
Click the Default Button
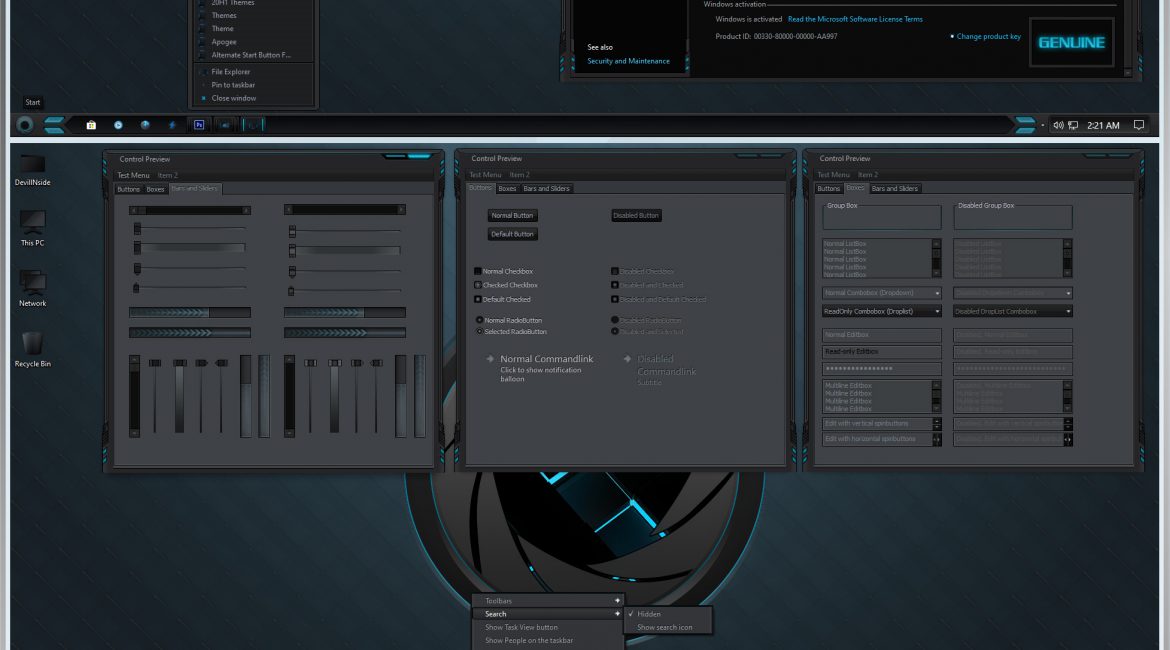512,234
